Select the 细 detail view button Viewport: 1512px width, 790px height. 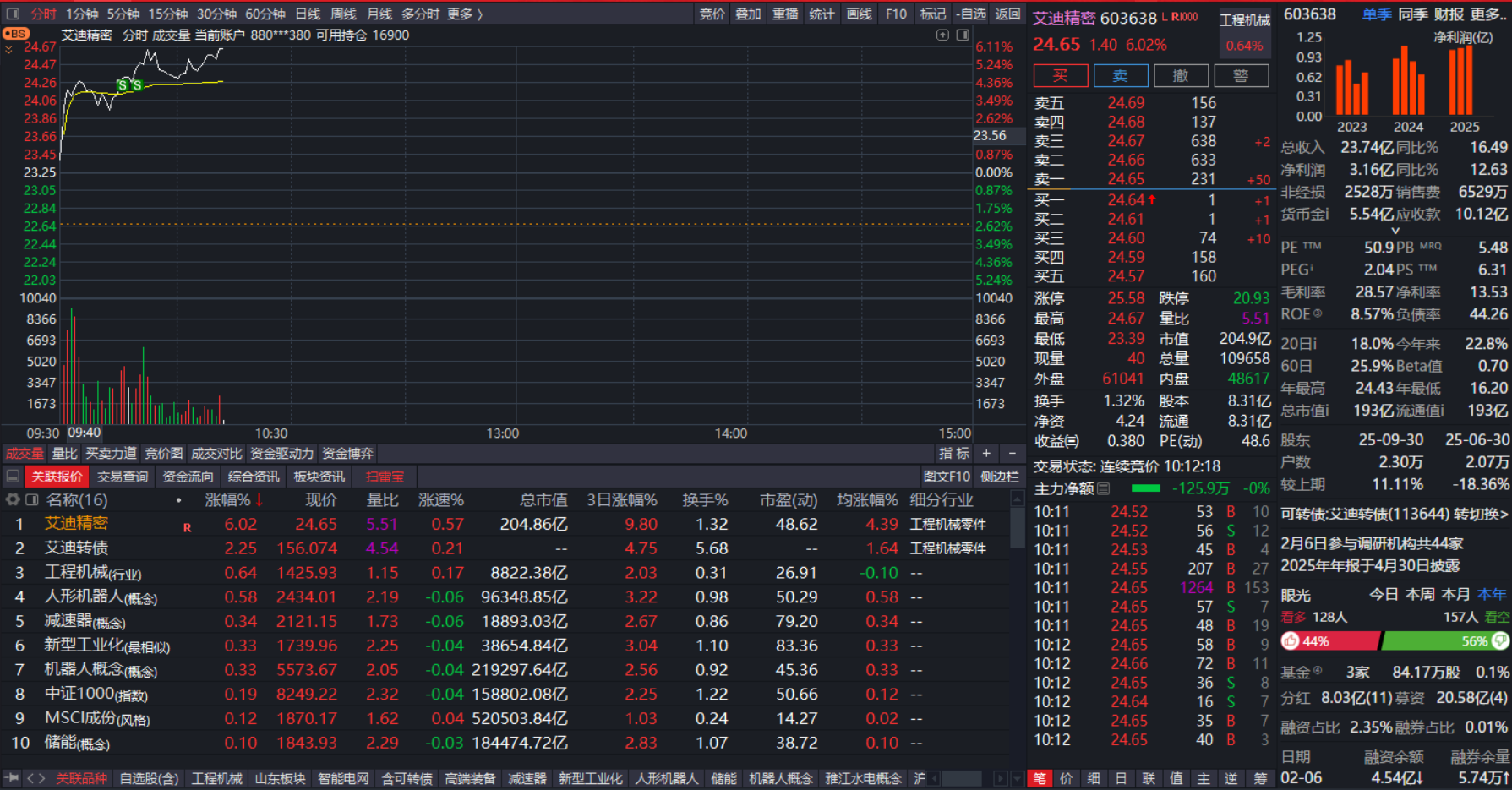coord(1094,778)
